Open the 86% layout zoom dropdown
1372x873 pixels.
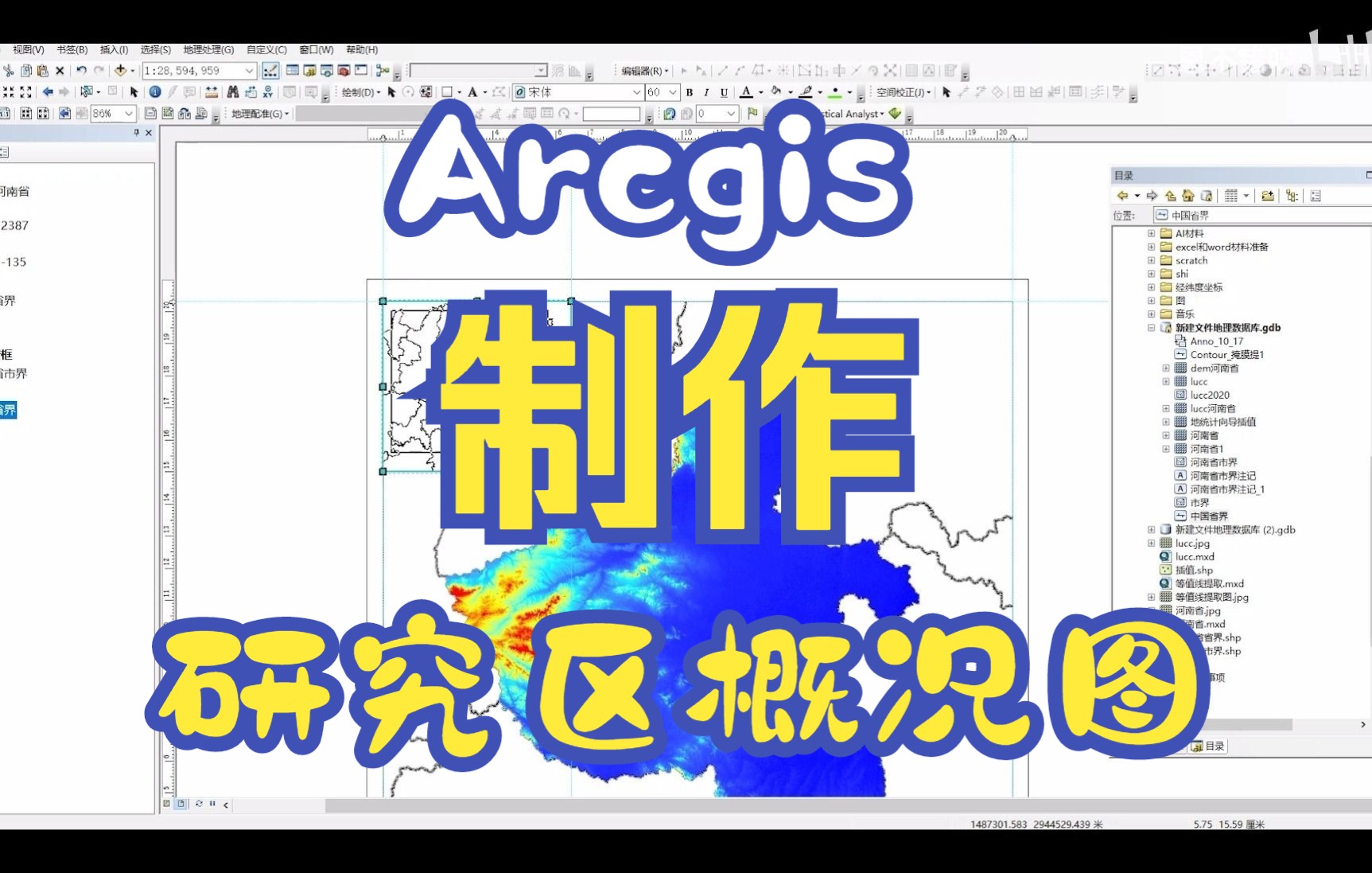click(x=129, y=114)
